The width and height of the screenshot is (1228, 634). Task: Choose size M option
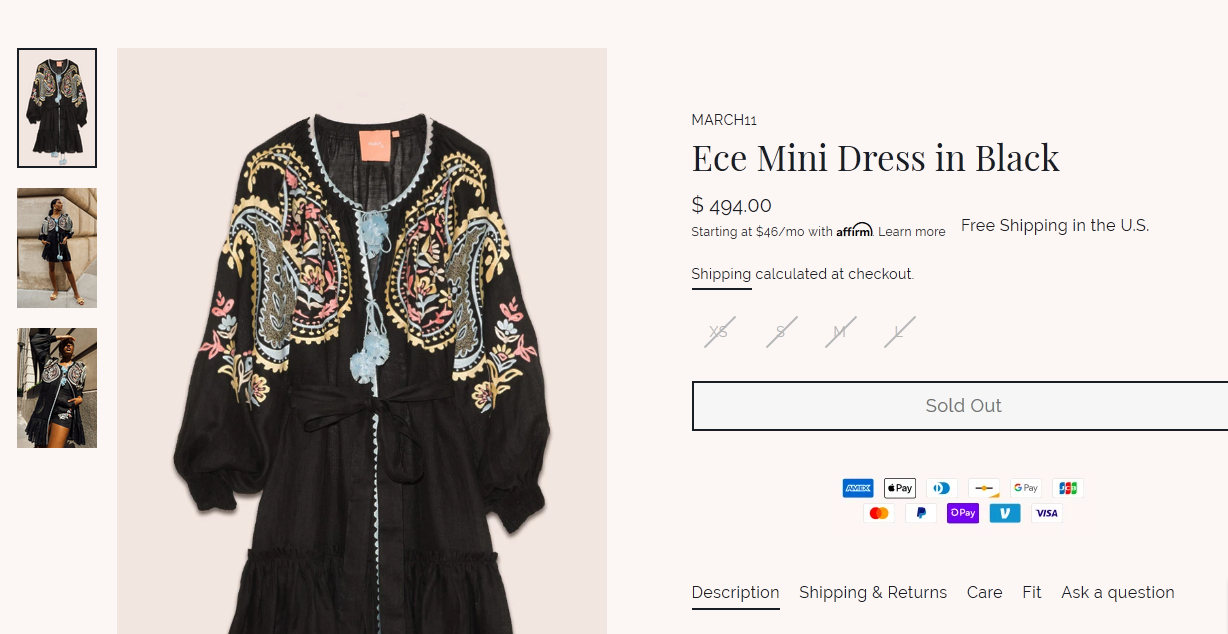click(840, 332)
